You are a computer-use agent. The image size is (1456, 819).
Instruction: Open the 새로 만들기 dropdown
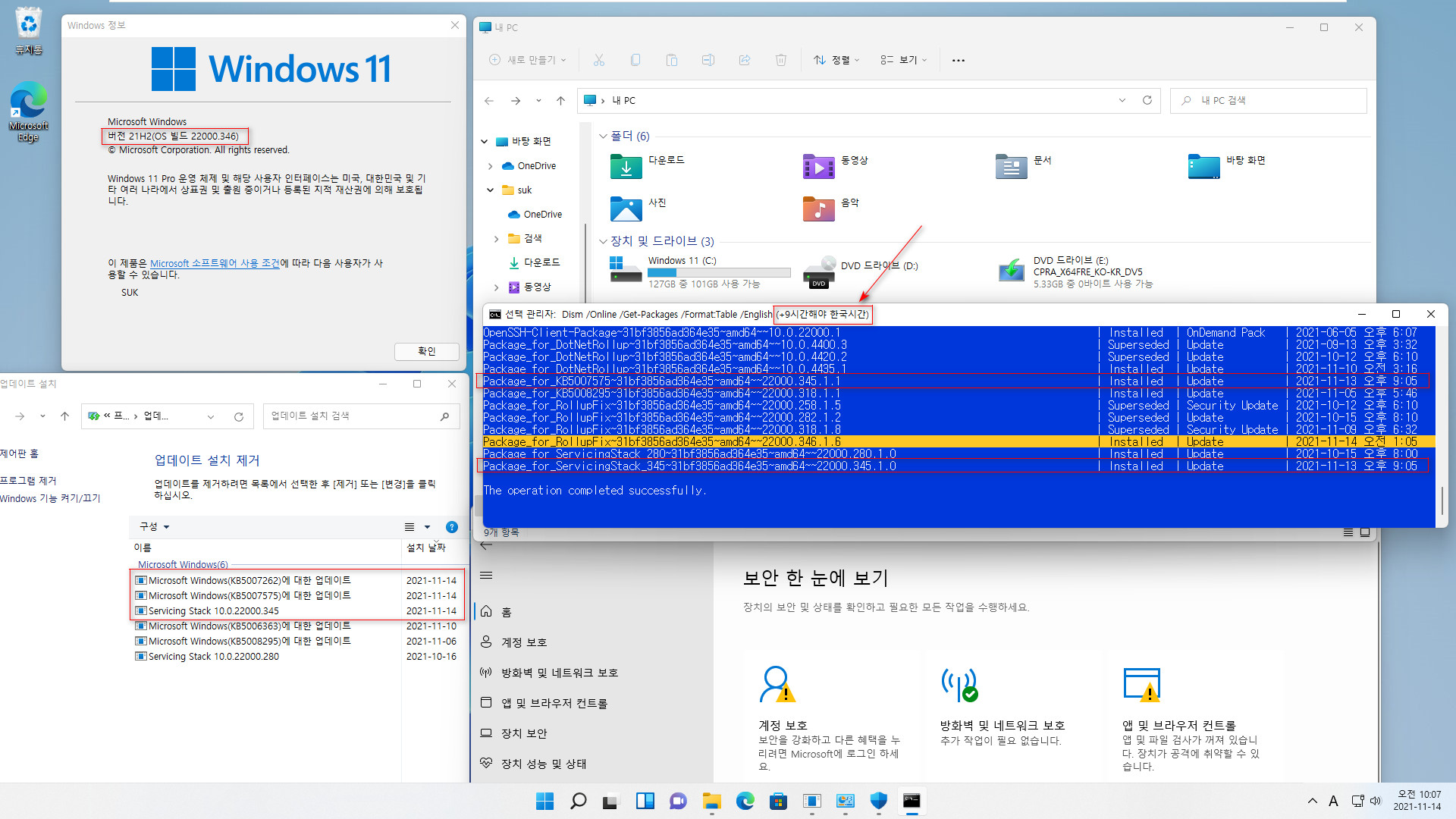click(x=528, y=60)
